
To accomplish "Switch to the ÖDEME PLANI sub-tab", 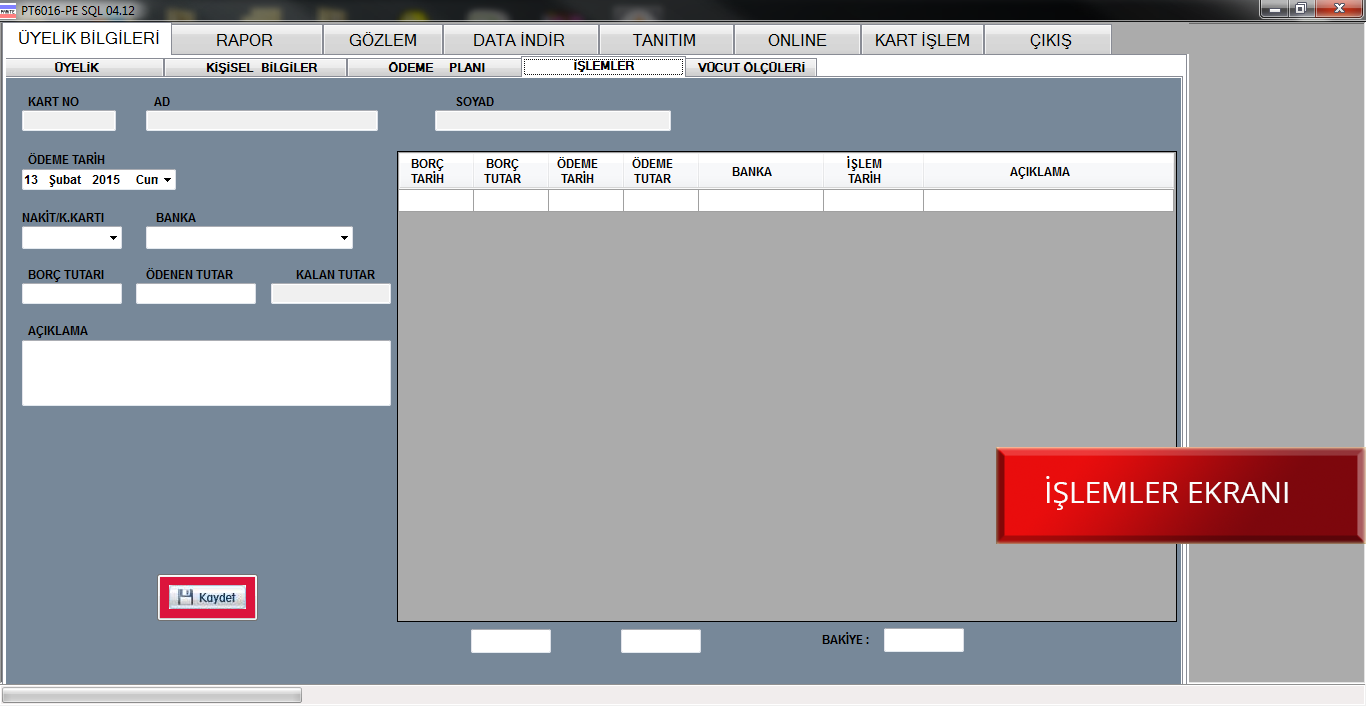I will [x=436, y=68].
